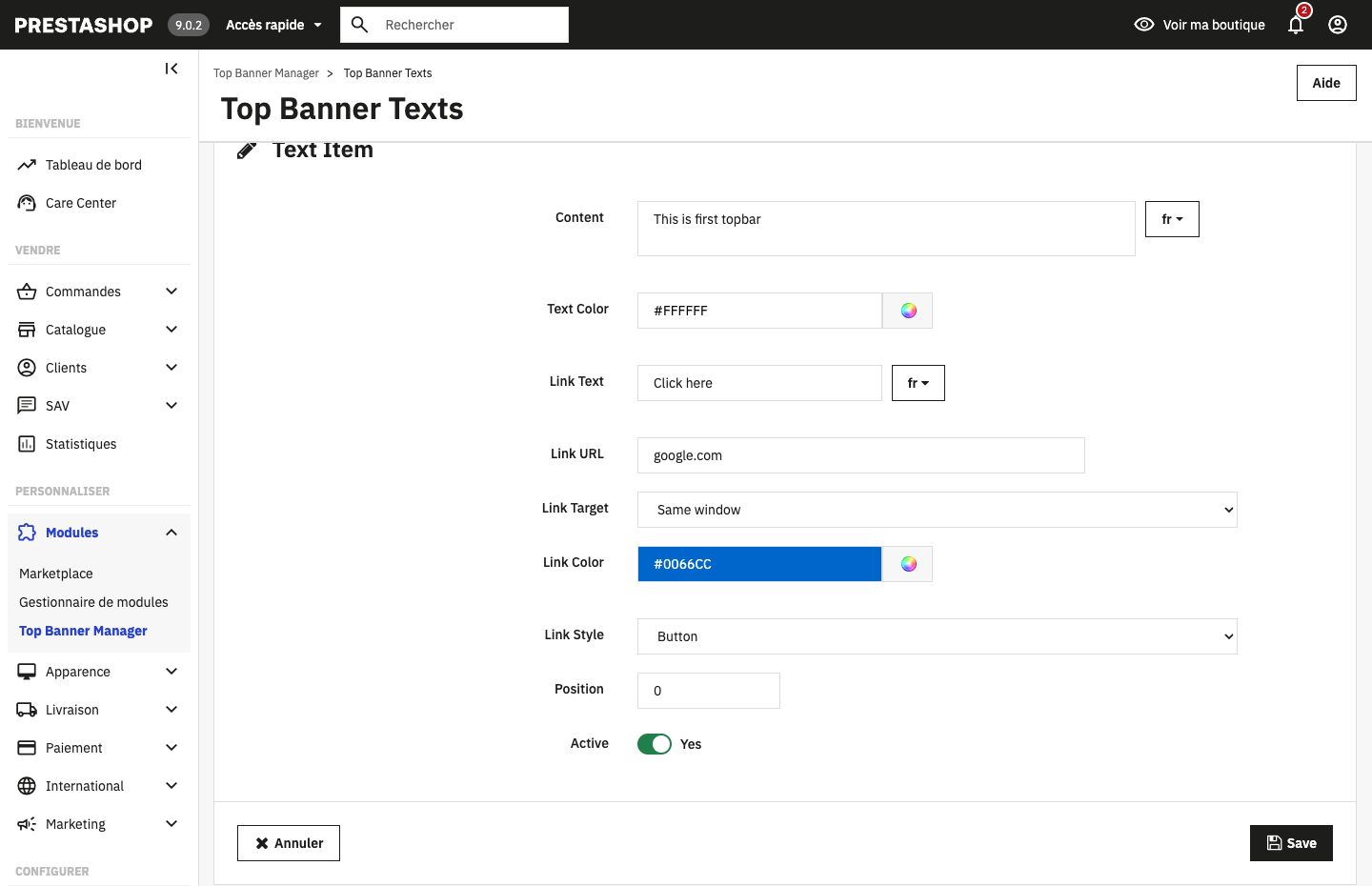Open the Link Text language fr dropdown

918,383
